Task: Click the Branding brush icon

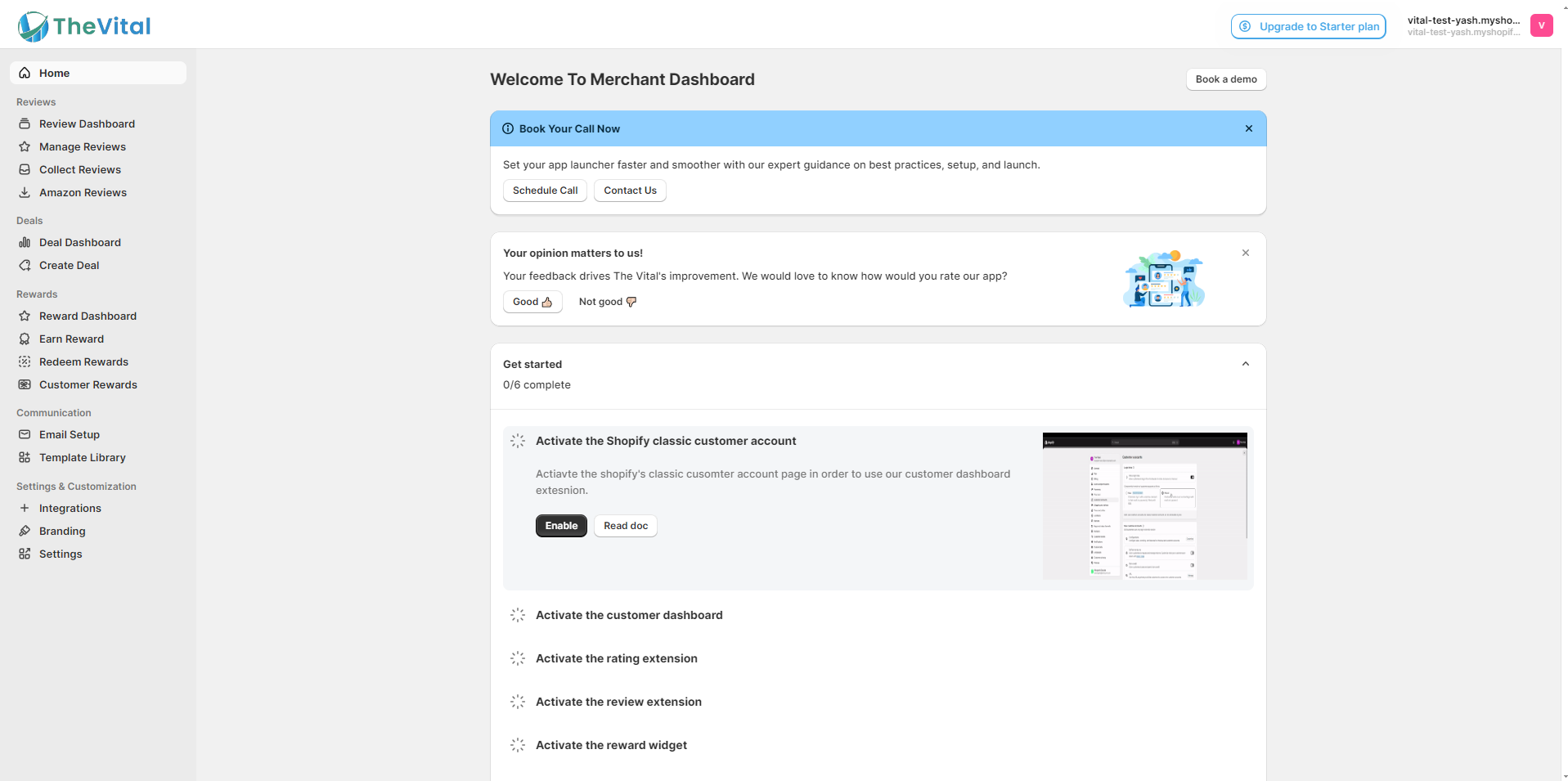Action: pos(25,531)
